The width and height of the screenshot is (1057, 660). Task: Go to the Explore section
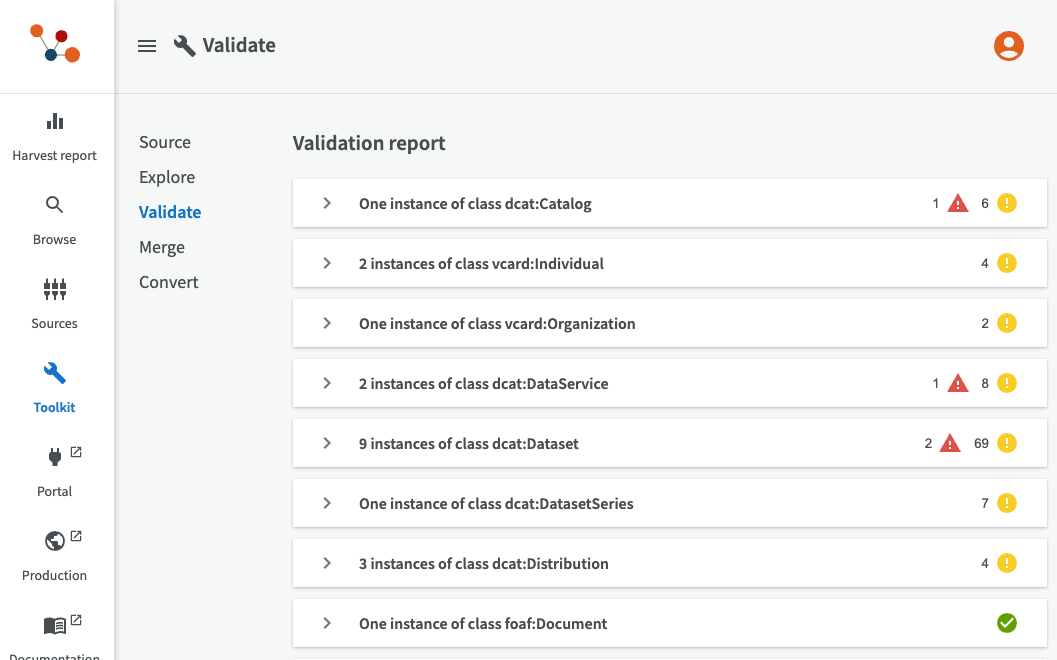(x=167, y=177)
